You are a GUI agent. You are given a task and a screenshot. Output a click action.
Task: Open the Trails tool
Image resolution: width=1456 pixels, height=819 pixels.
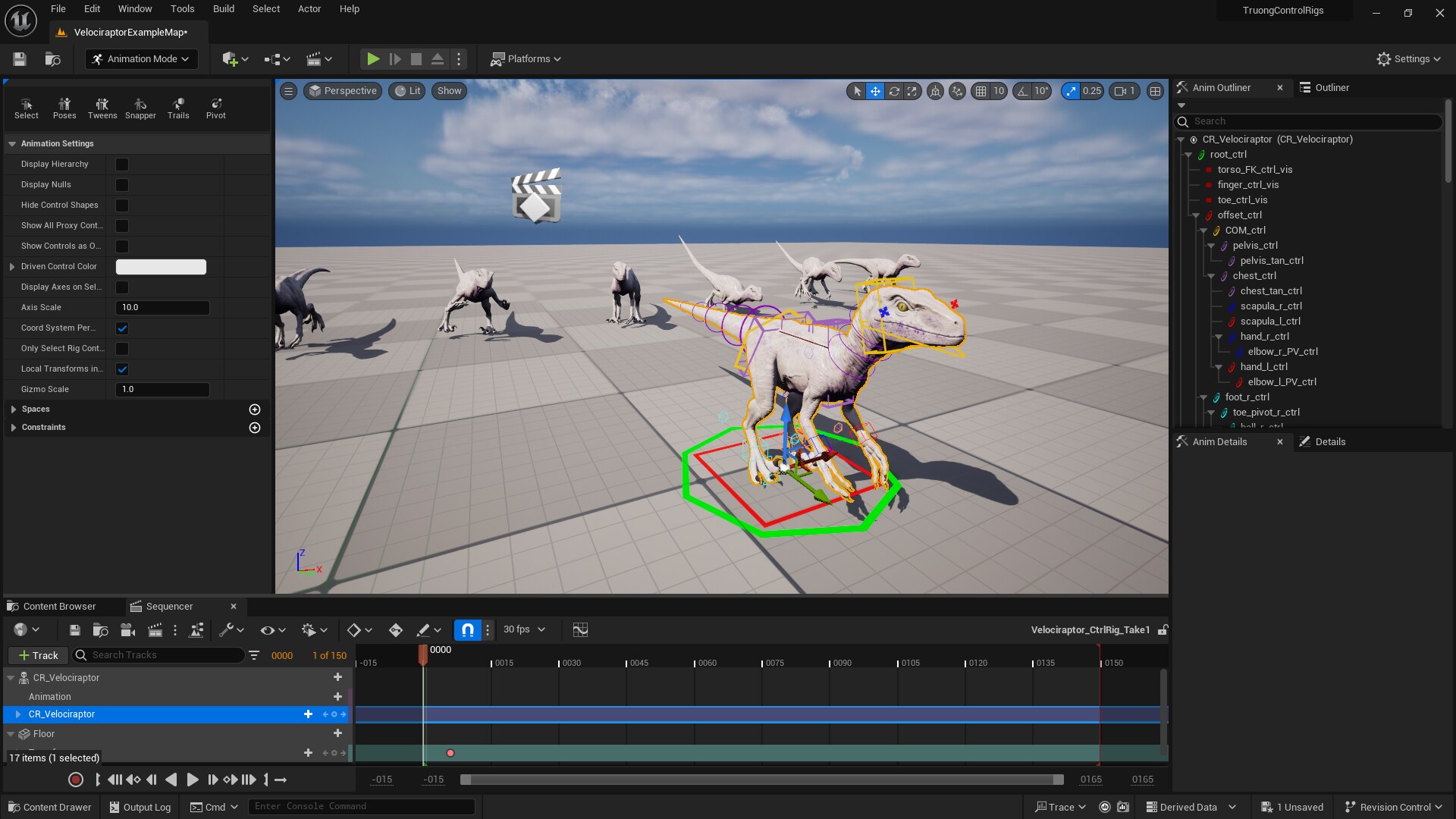(178, 108)
